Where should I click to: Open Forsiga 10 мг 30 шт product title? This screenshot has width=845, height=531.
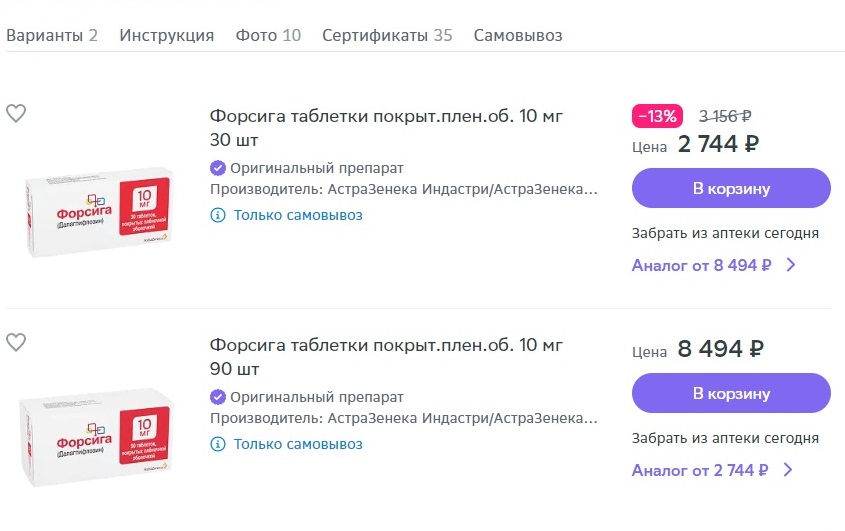click(x=386, y=117)
